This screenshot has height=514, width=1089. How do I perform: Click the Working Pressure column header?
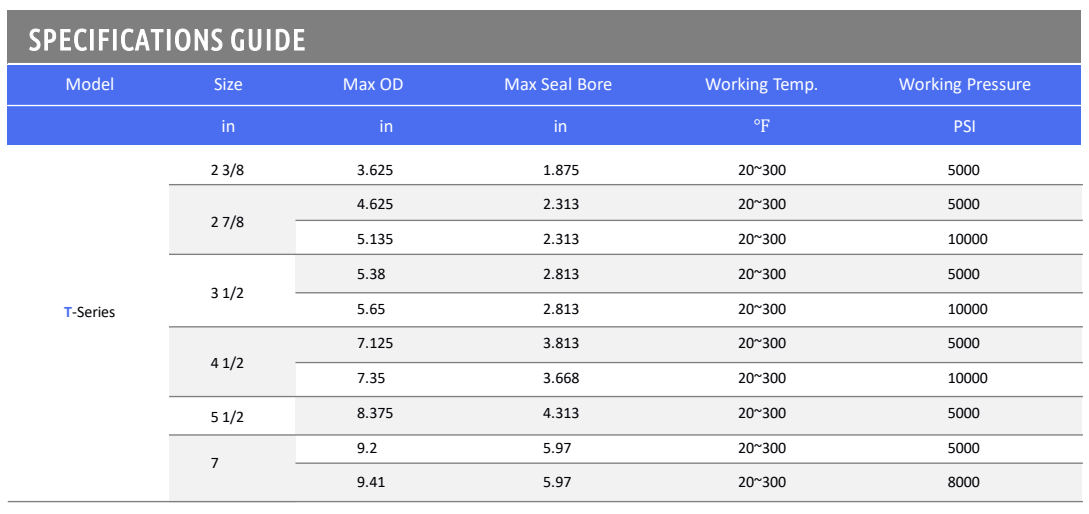tap(964, 85)
